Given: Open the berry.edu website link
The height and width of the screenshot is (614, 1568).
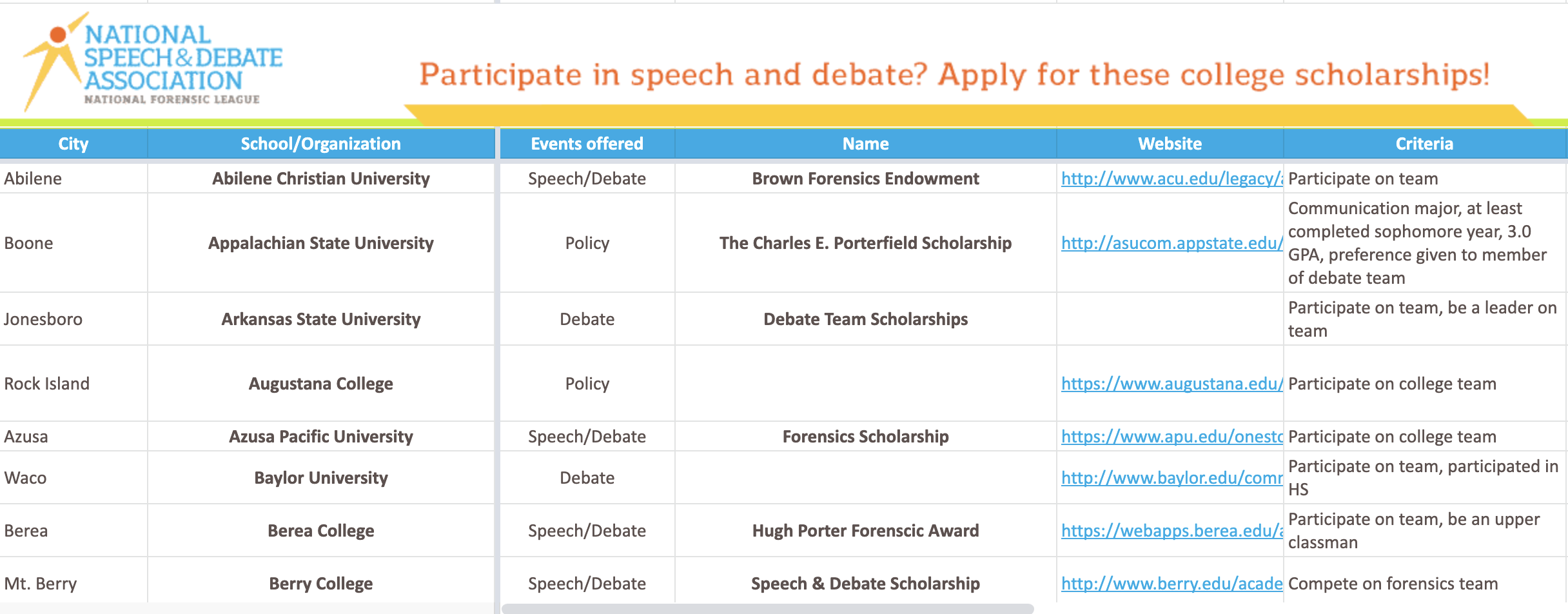Looking at the screenshot, I should 1172,584.
